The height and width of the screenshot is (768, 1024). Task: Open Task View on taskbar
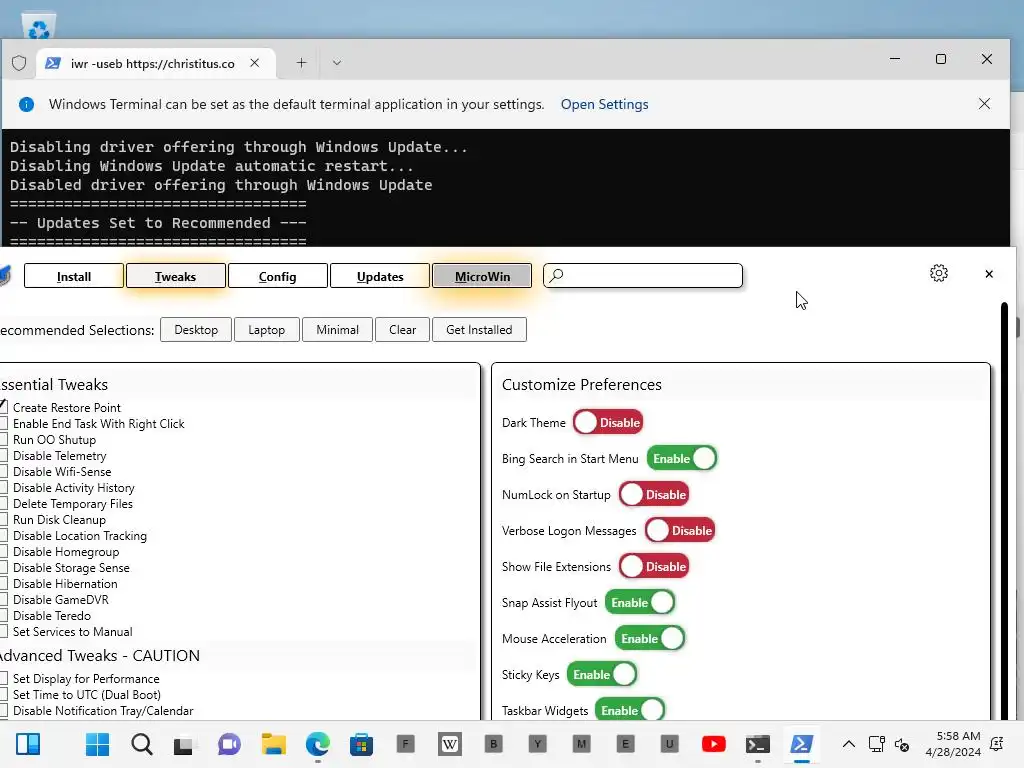[x=184, y=744]
